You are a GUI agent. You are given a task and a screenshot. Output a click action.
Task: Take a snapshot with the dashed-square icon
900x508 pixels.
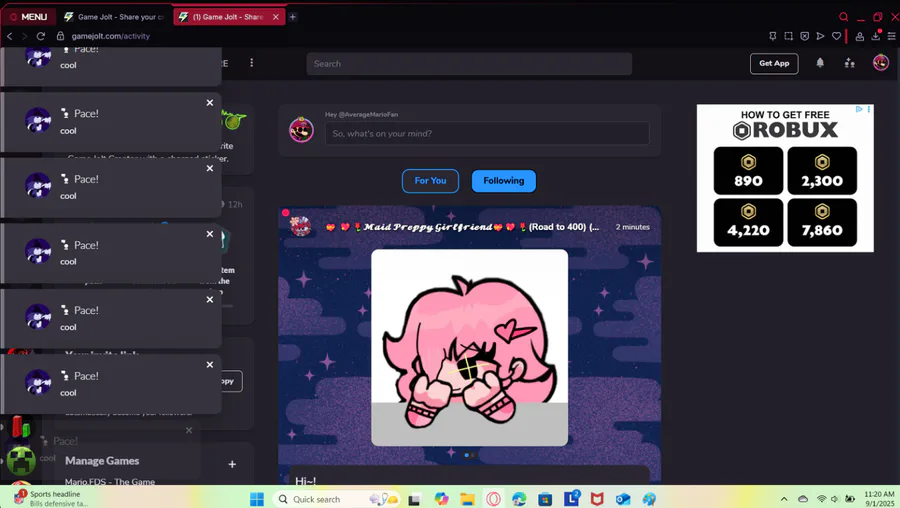tap(789, 36)
